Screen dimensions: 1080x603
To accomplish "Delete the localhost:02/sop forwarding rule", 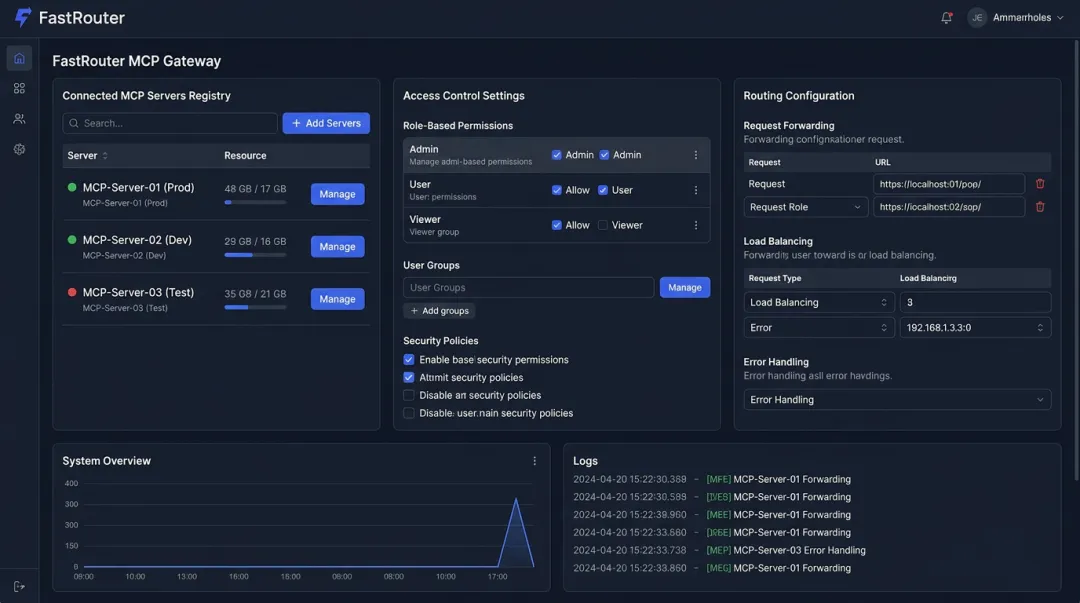I will click(1040, 207).
